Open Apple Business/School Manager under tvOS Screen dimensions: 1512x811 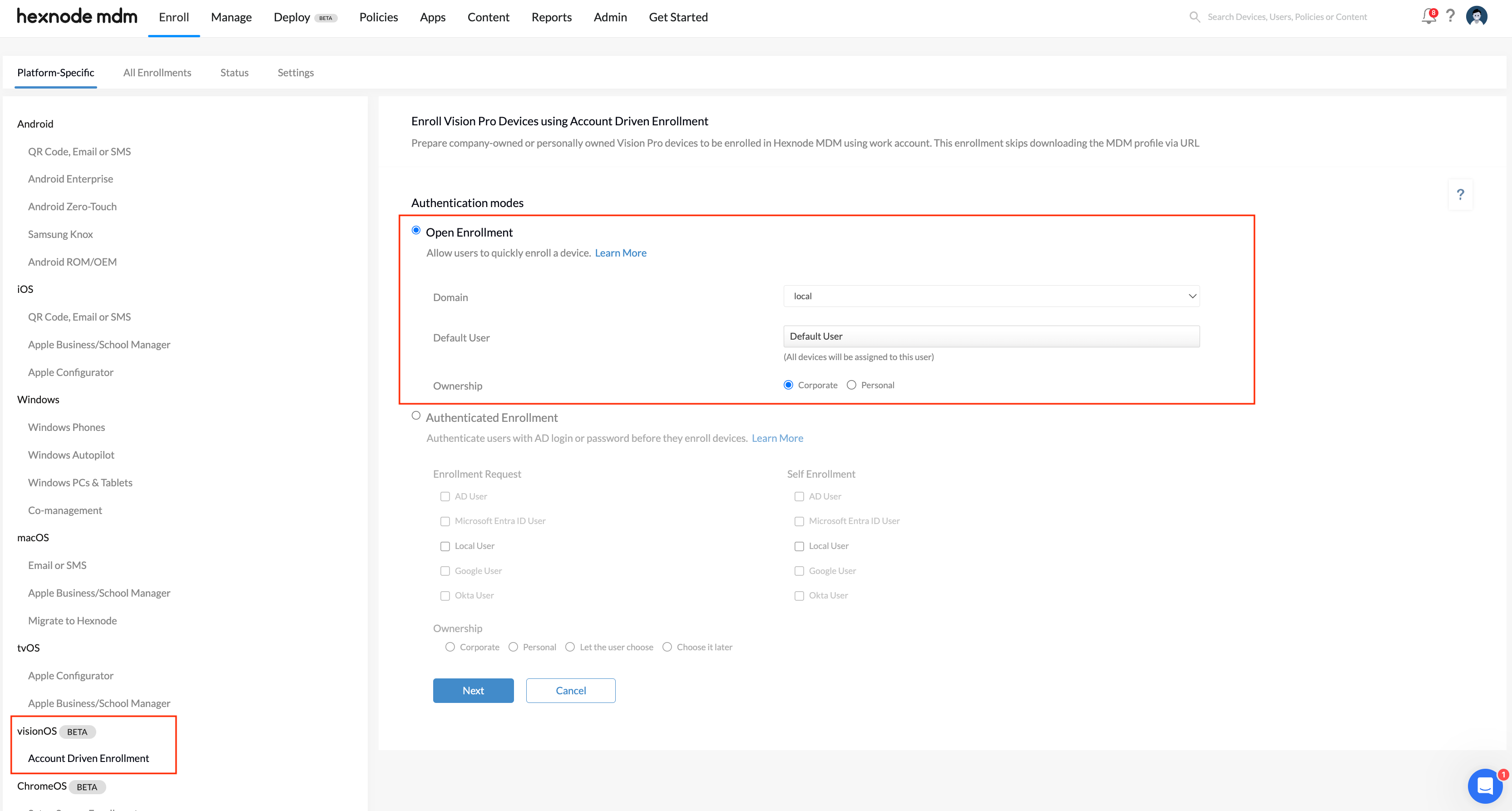click(x=99, y=703)
